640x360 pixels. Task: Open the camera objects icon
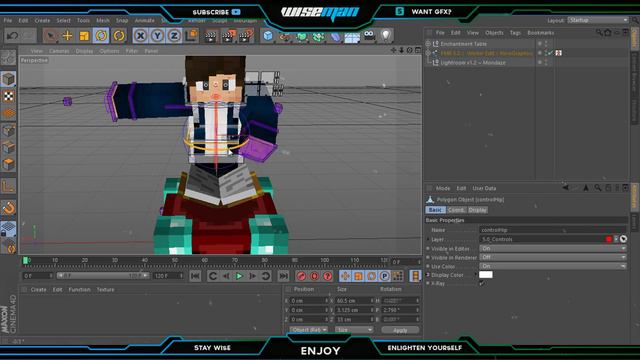[x=369, y=36]
